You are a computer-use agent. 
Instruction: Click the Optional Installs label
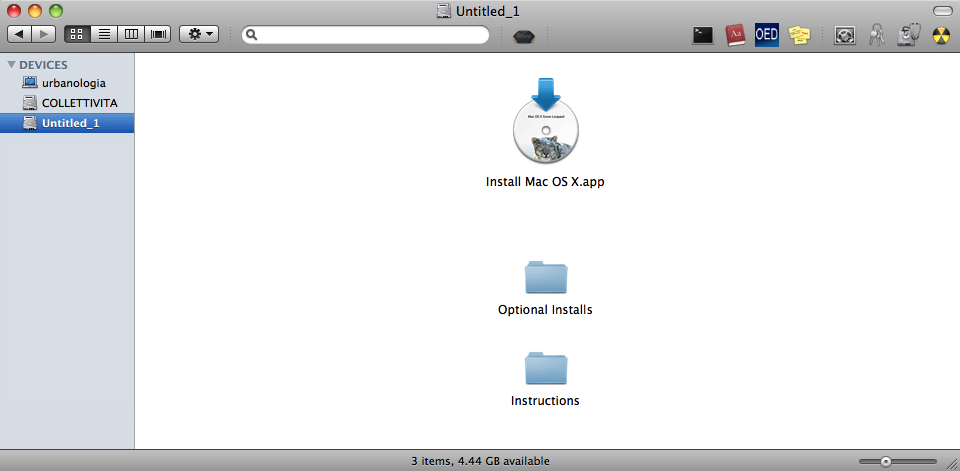tap(546, 310)
